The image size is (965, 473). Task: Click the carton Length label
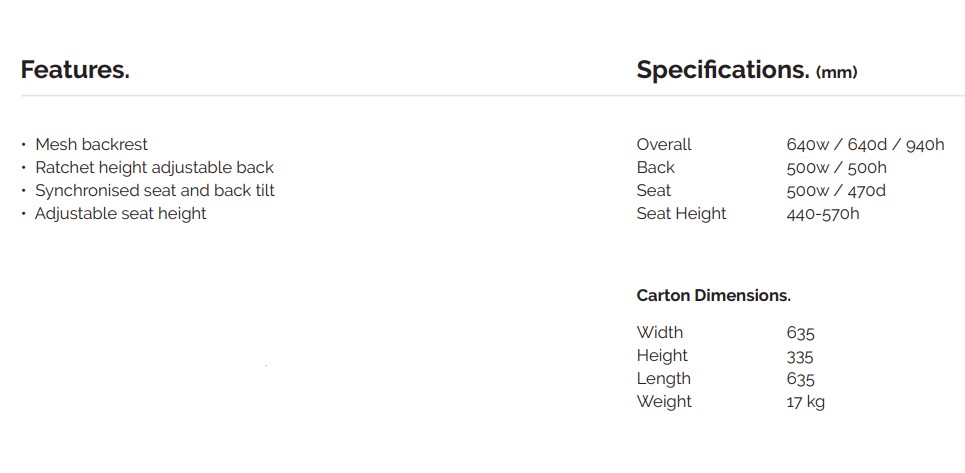[663, 378]
